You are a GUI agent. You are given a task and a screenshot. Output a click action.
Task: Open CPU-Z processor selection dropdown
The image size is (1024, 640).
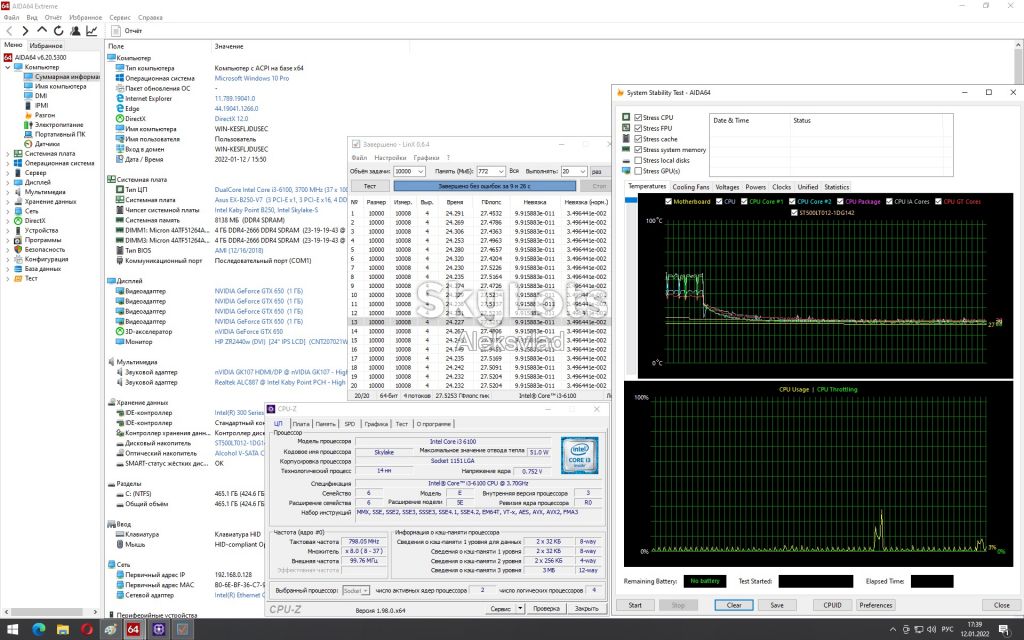tap(365, 590)
